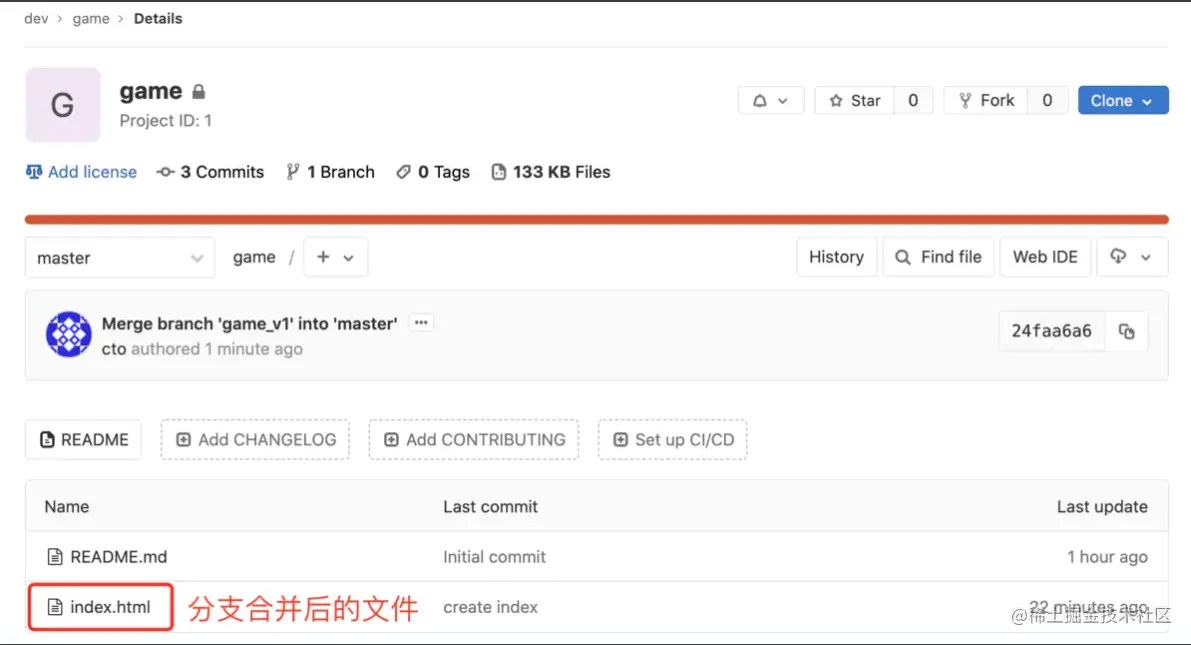Open the Initial commit link
The width and height of the screenshot is (1191, 645).
(494, 557)
